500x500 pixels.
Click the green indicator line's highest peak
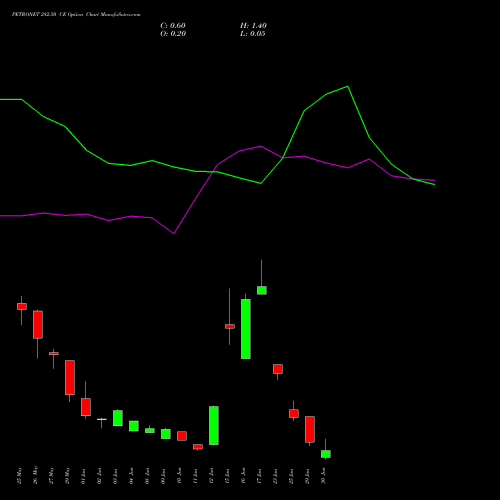tap(348, 86)
